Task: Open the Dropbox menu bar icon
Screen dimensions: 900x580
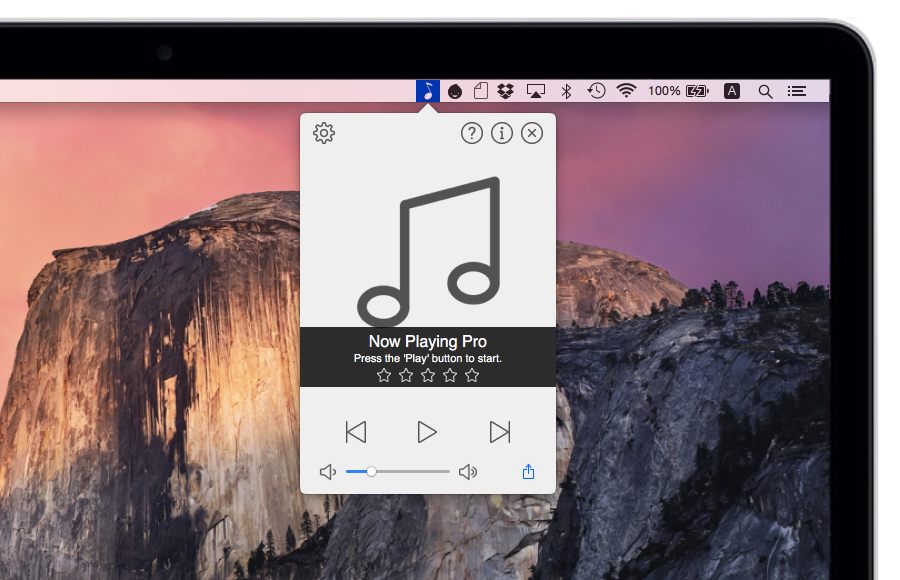Action: (x=506, y=91)
